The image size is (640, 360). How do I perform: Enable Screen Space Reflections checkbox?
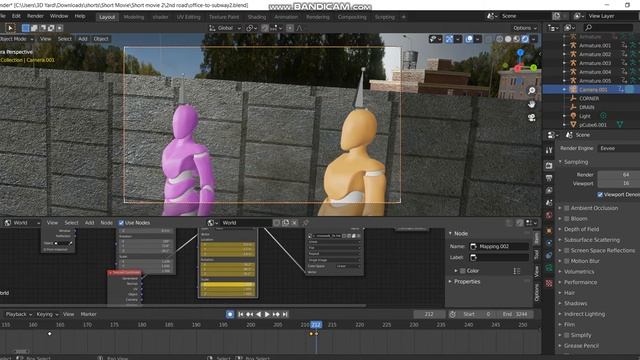coord(567,251)
